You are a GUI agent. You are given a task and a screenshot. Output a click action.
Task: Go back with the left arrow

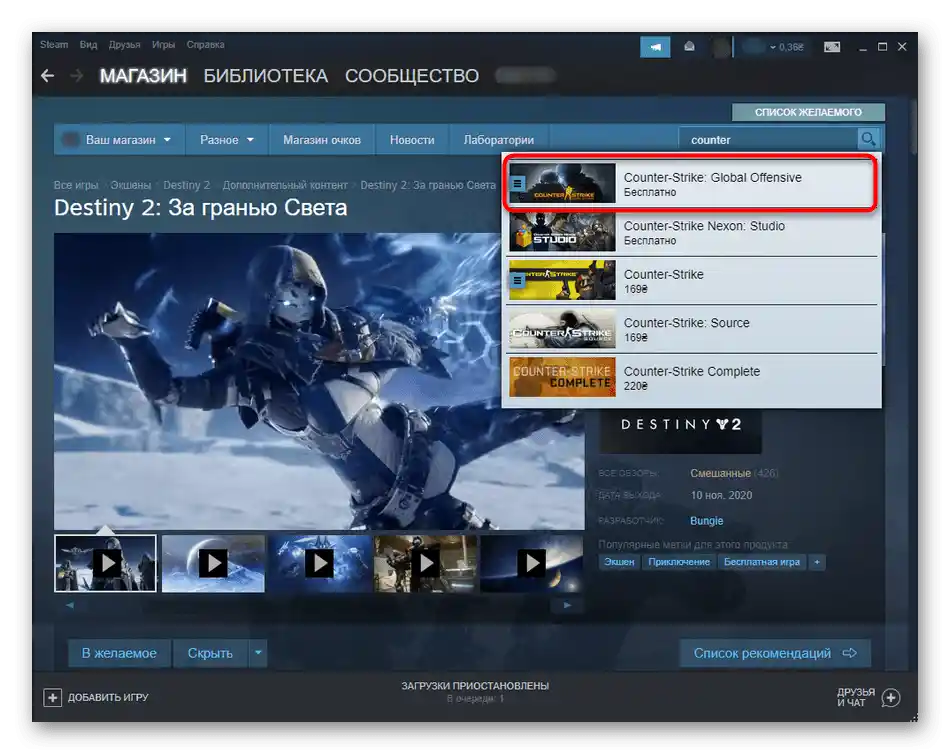[47, 76]
